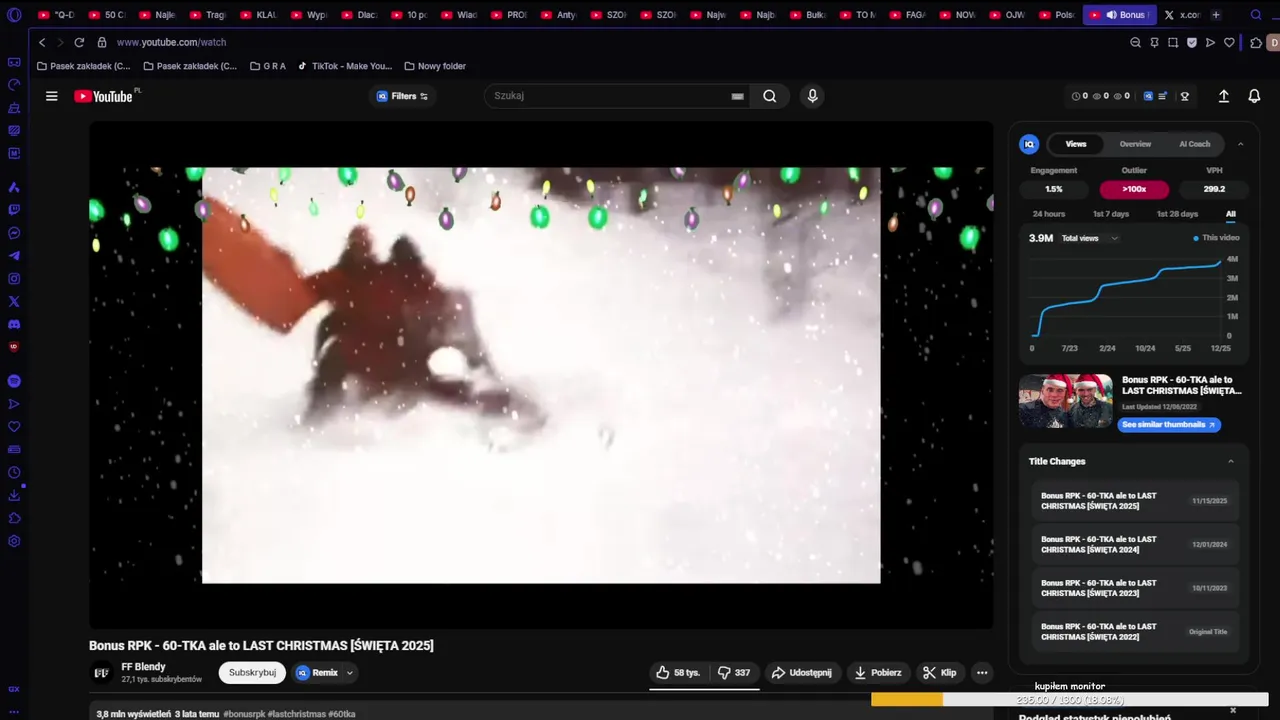Switch to the Overview tab

pos(1135,144)
